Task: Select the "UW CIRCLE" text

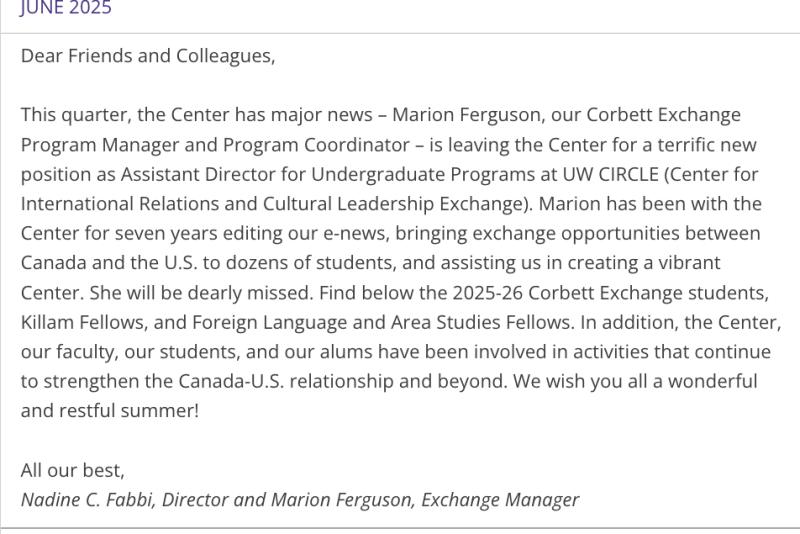Action: coord(610,174)
